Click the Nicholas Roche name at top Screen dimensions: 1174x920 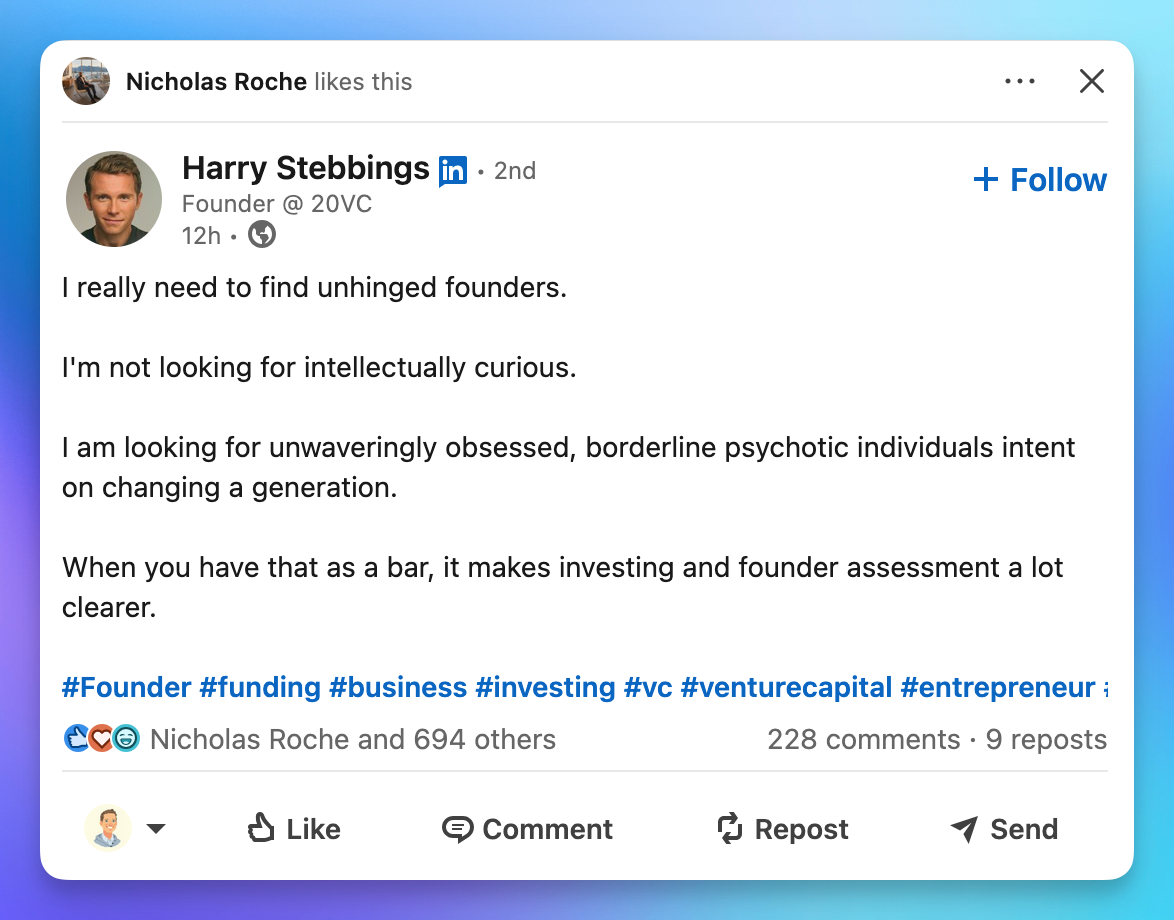(x=216, y=82)
